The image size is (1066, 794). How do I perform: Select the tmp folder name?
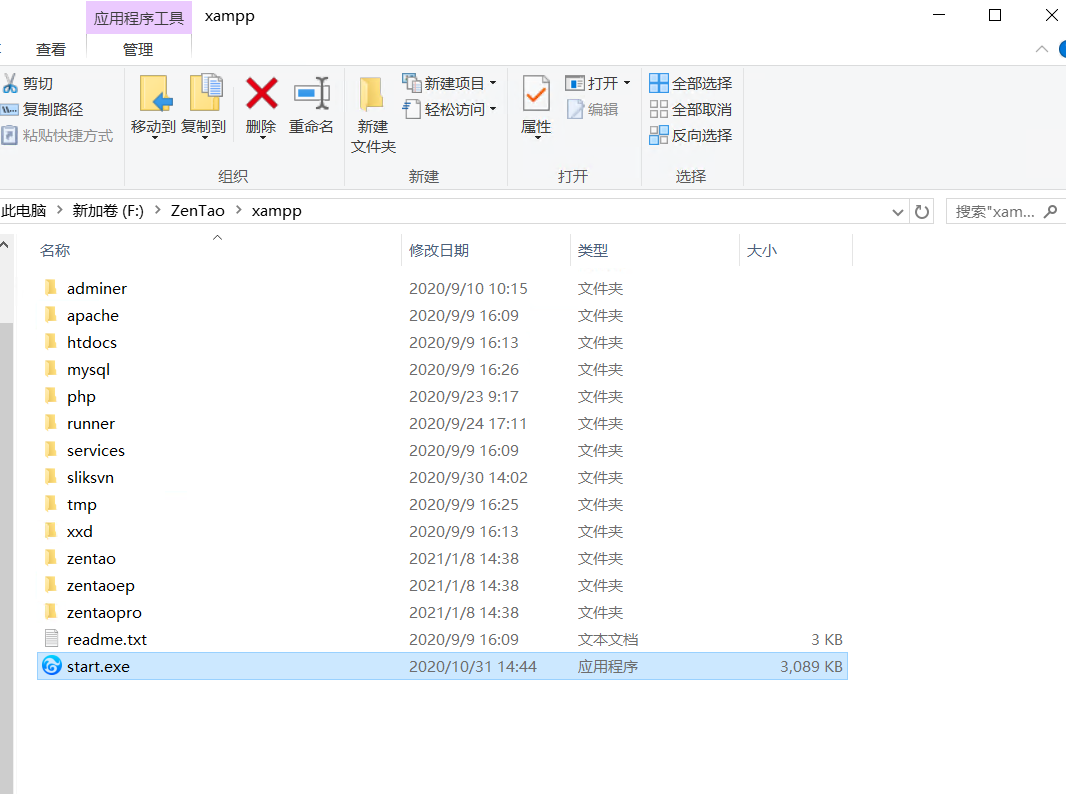coord(82,505)
